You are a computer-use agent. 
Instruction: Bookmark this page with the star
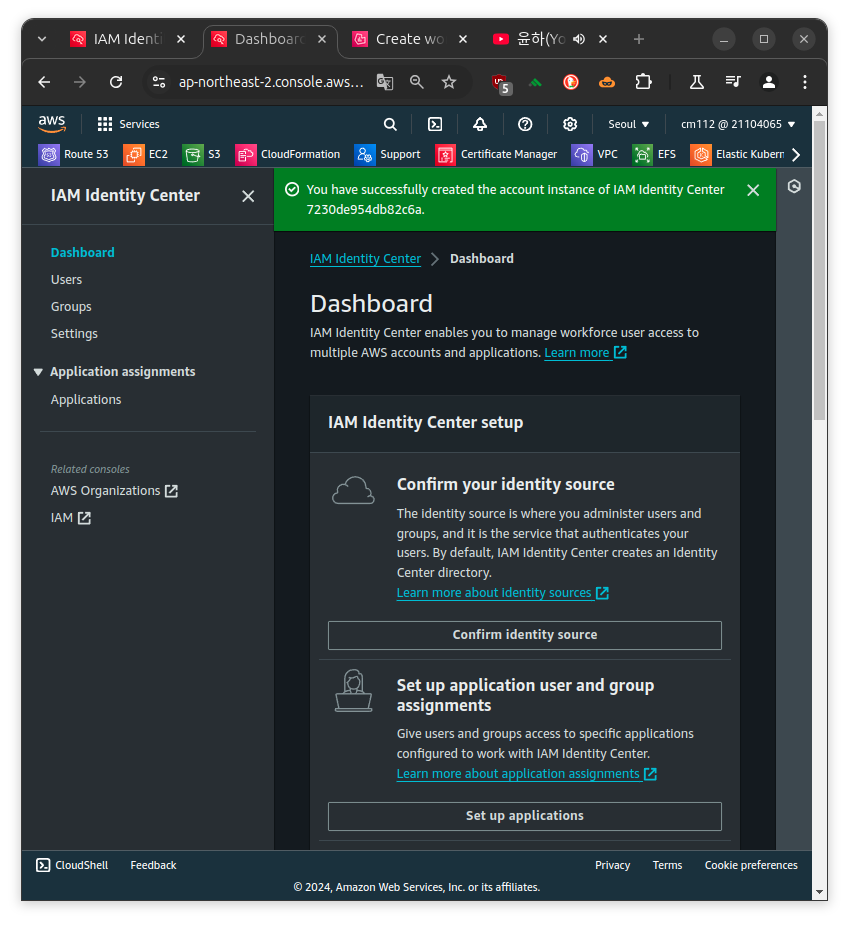449,82
